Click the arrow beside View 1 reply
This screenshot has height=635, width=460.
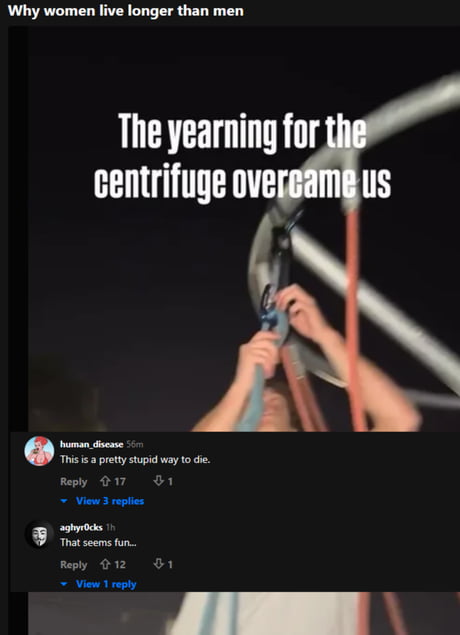64,584
